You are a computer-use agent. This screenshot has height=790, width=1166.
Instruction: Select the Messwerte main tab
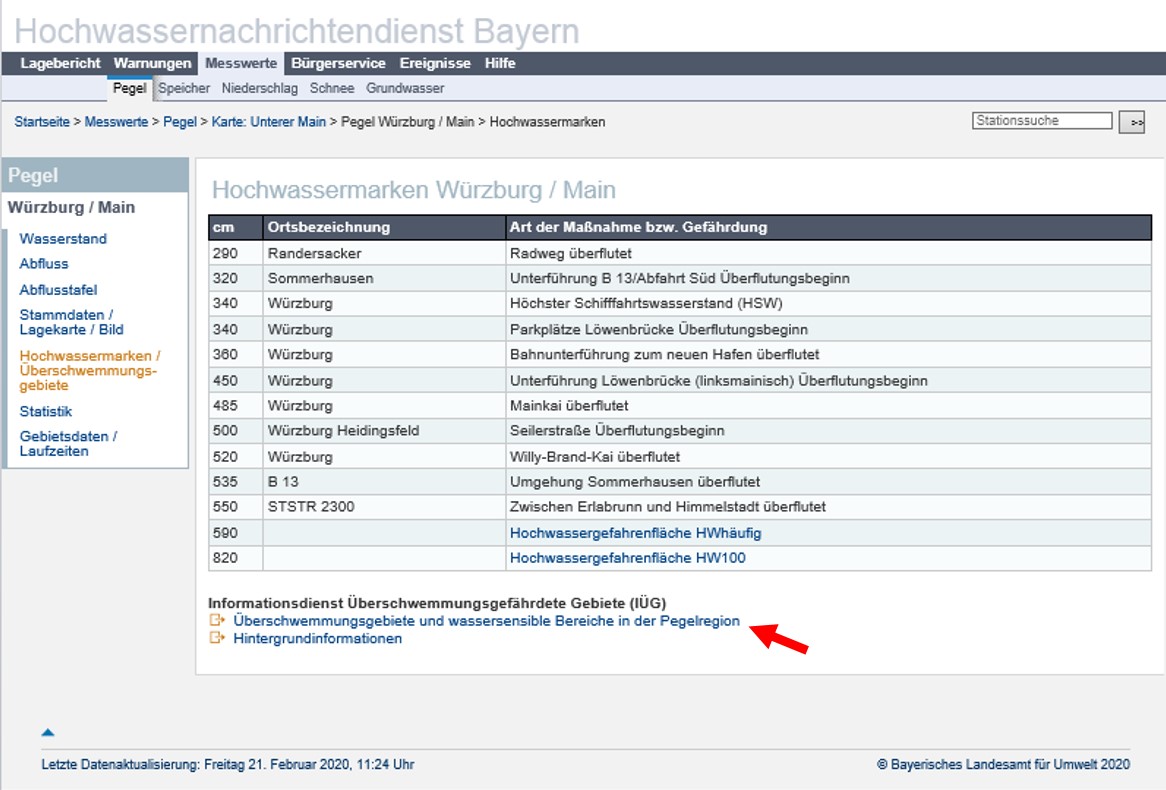[x=241, y=63]
